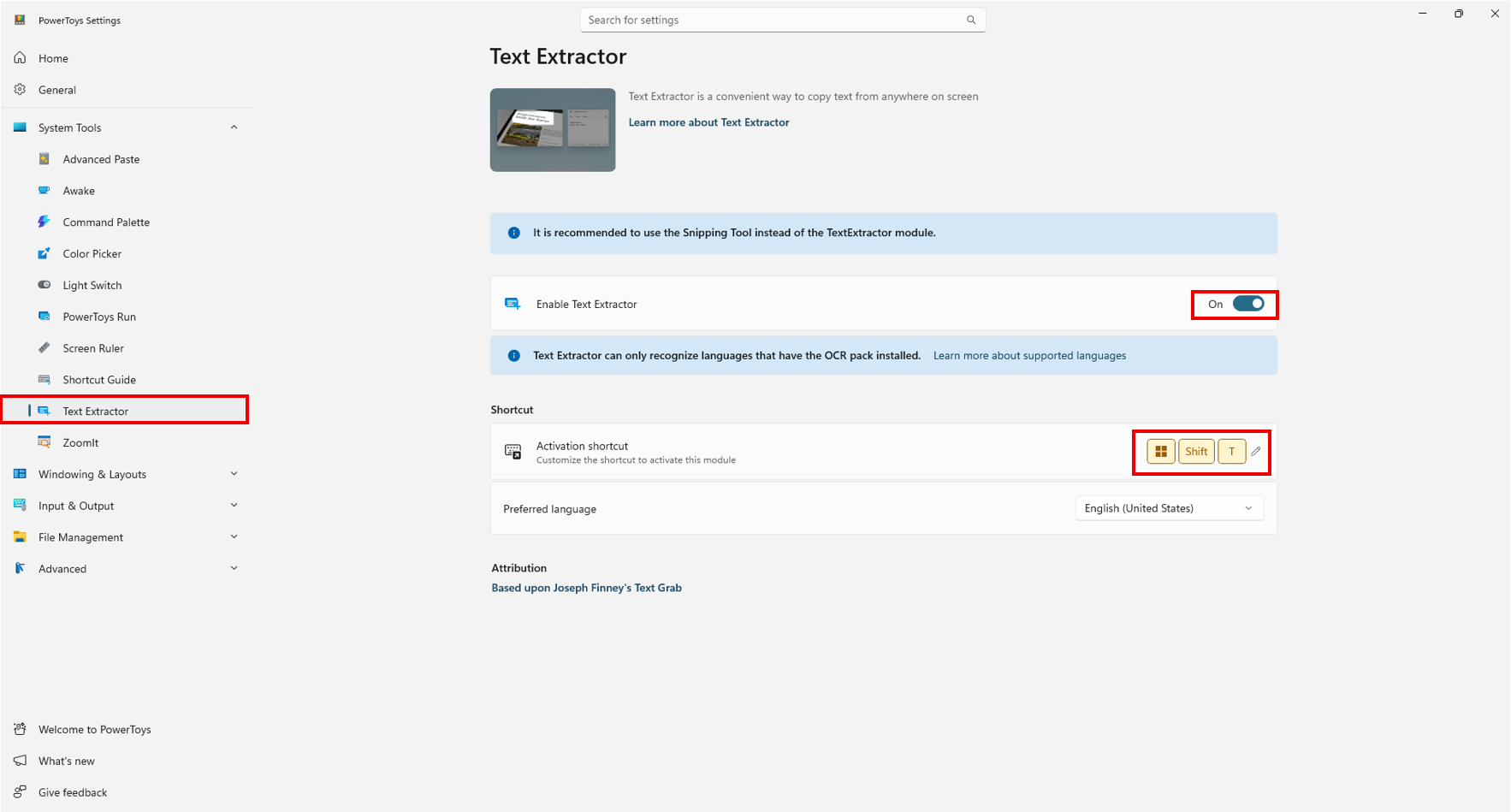Click the pencil edit shortcut icon

tap(1255, 452)
